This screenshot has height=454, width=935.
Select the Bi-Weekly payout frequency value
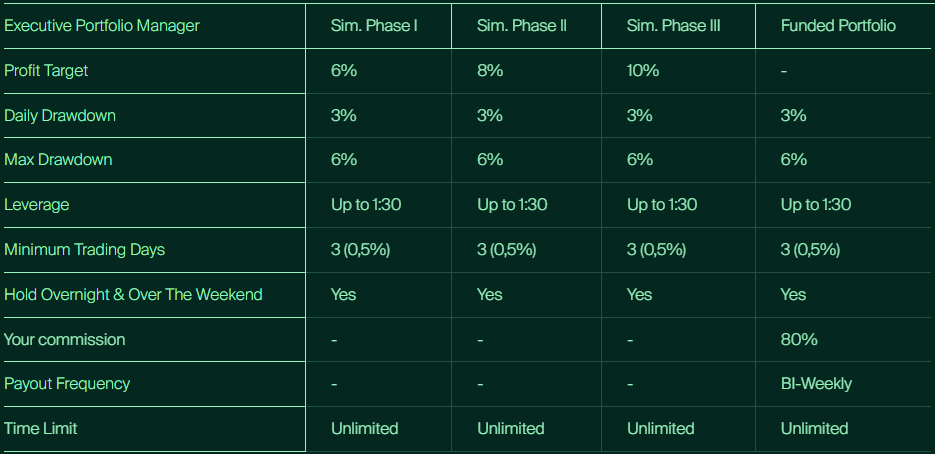tap(816, 383)
